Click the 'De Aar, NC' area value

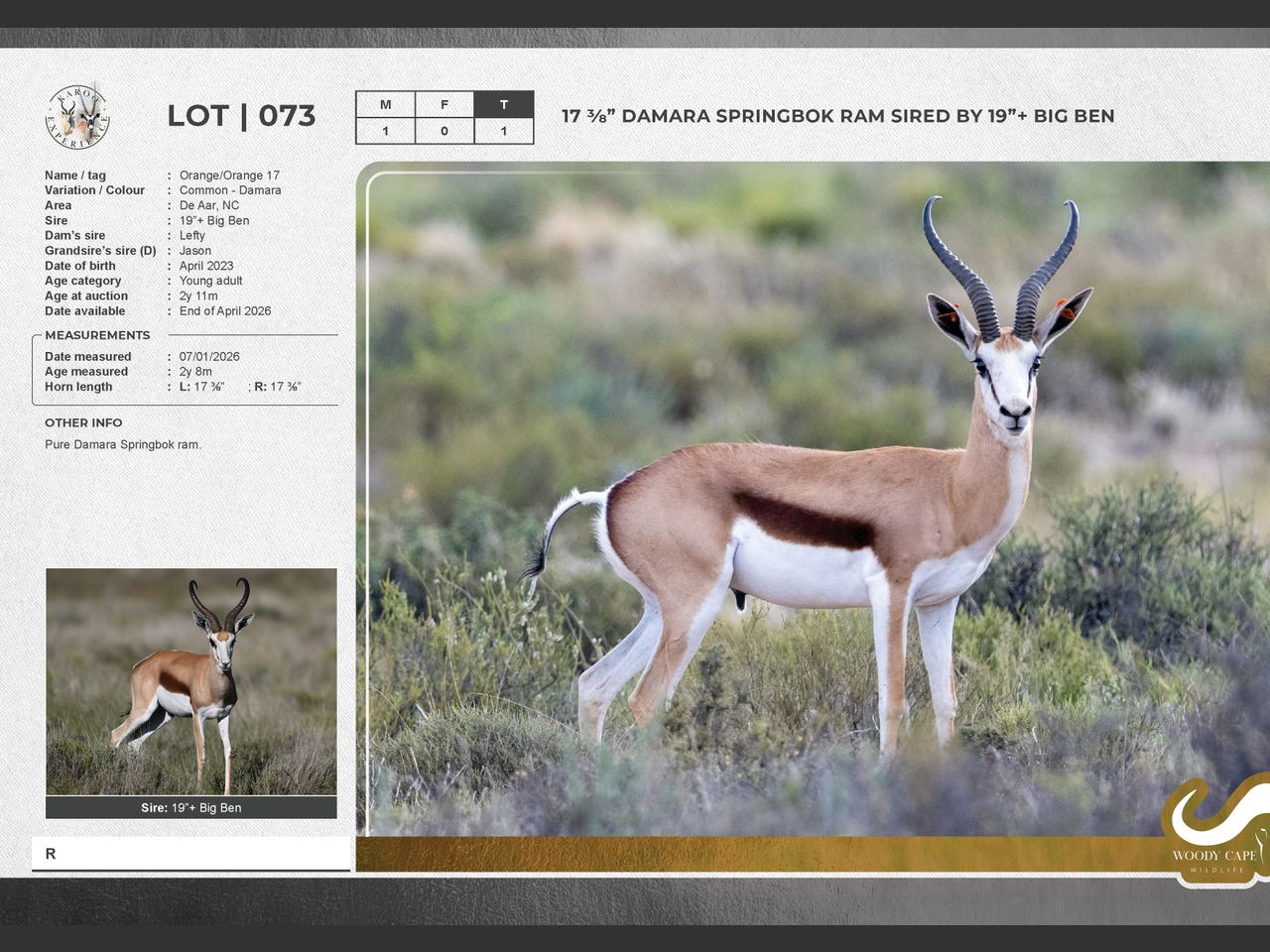[x=209, y=205]
